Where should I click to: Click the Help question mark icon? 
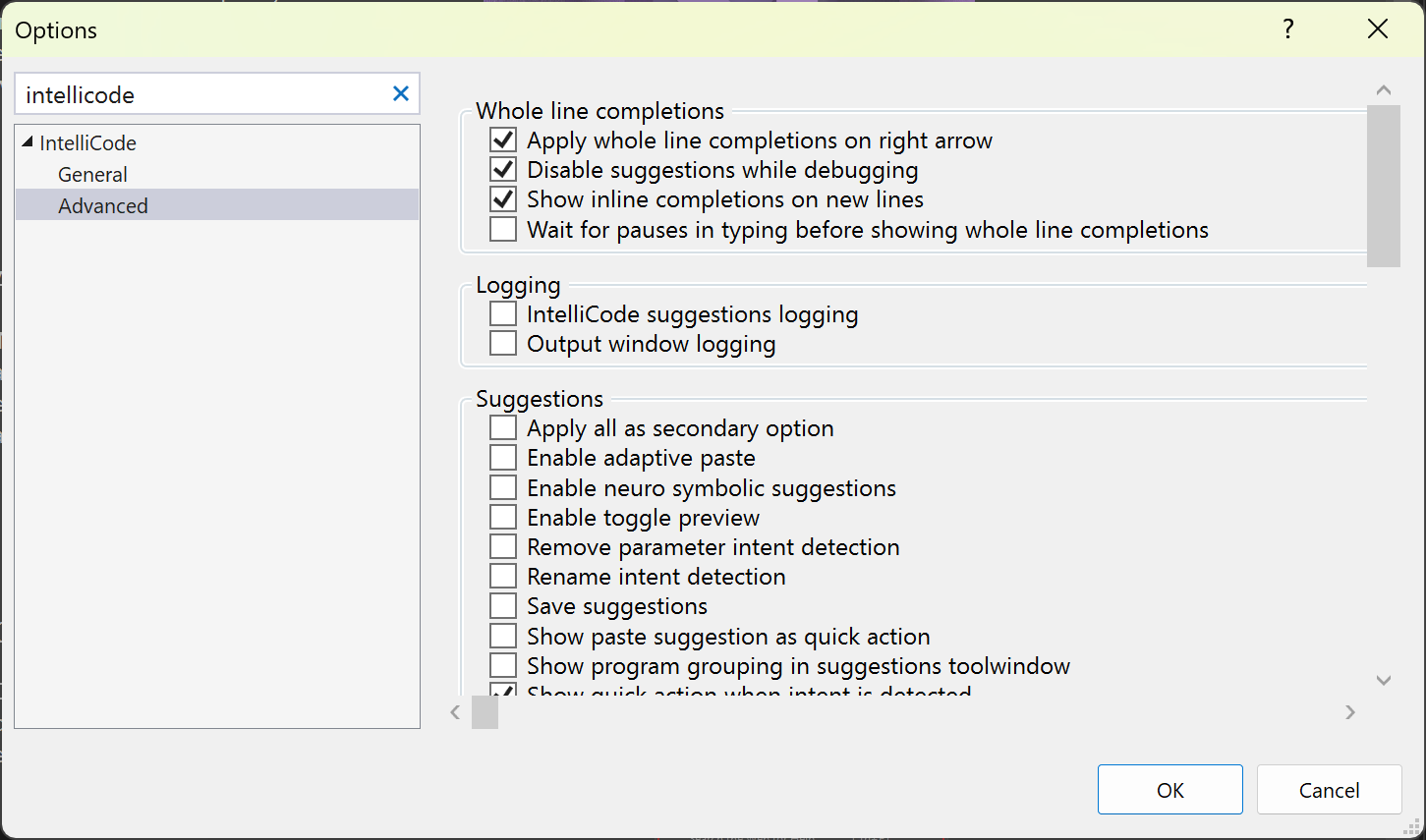click(1287, 29)
